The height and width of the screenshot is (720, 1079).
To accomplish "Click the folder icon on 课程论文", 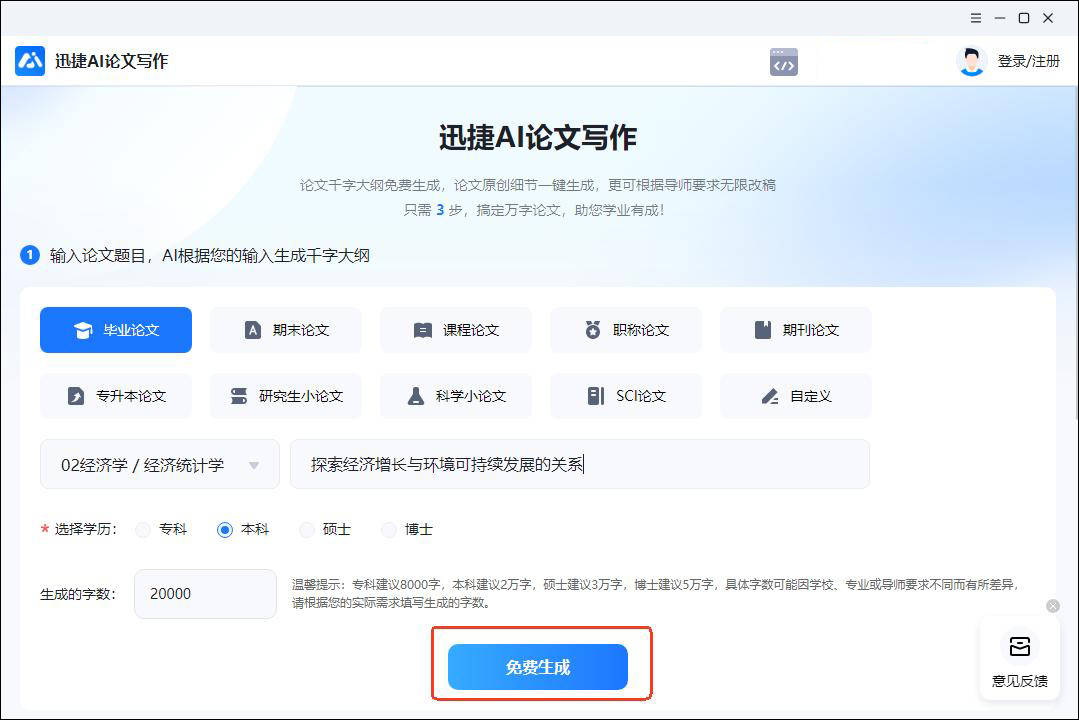I will coord(423,330).
